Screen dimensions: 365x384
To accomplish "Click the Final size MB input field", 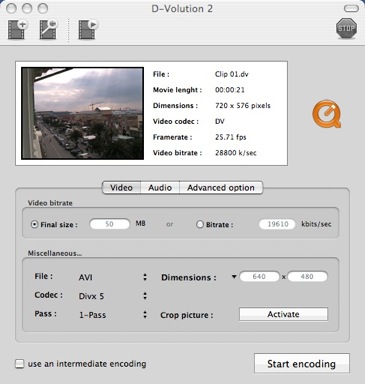I will pyautogui.click(x=110, y=224).
